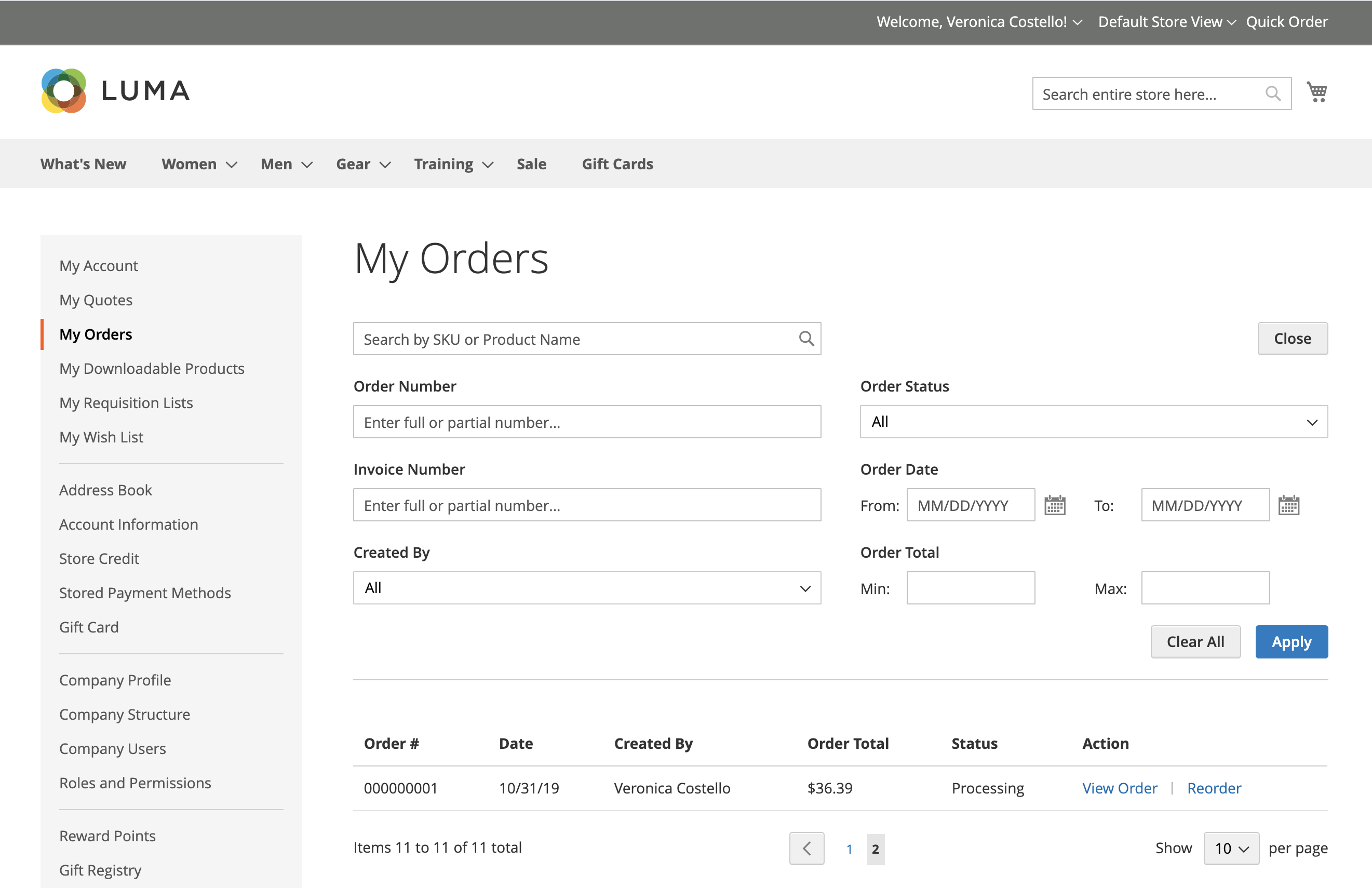Open Store Credit
This screenshot has width=1372, height=888.
click(x=99, y=559)
